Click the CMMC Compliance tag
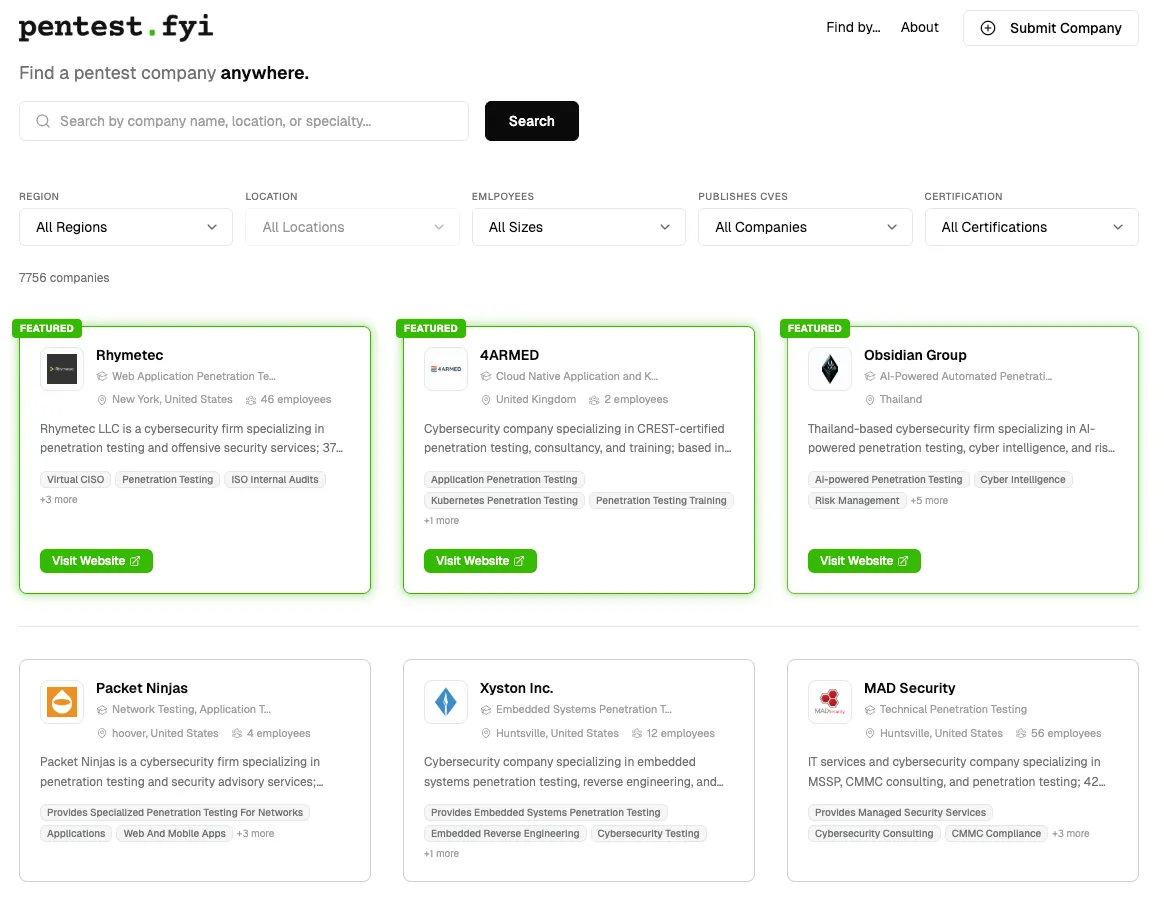Image resolution: width=1164 pixels, height=897 pixels. (996, 834)
